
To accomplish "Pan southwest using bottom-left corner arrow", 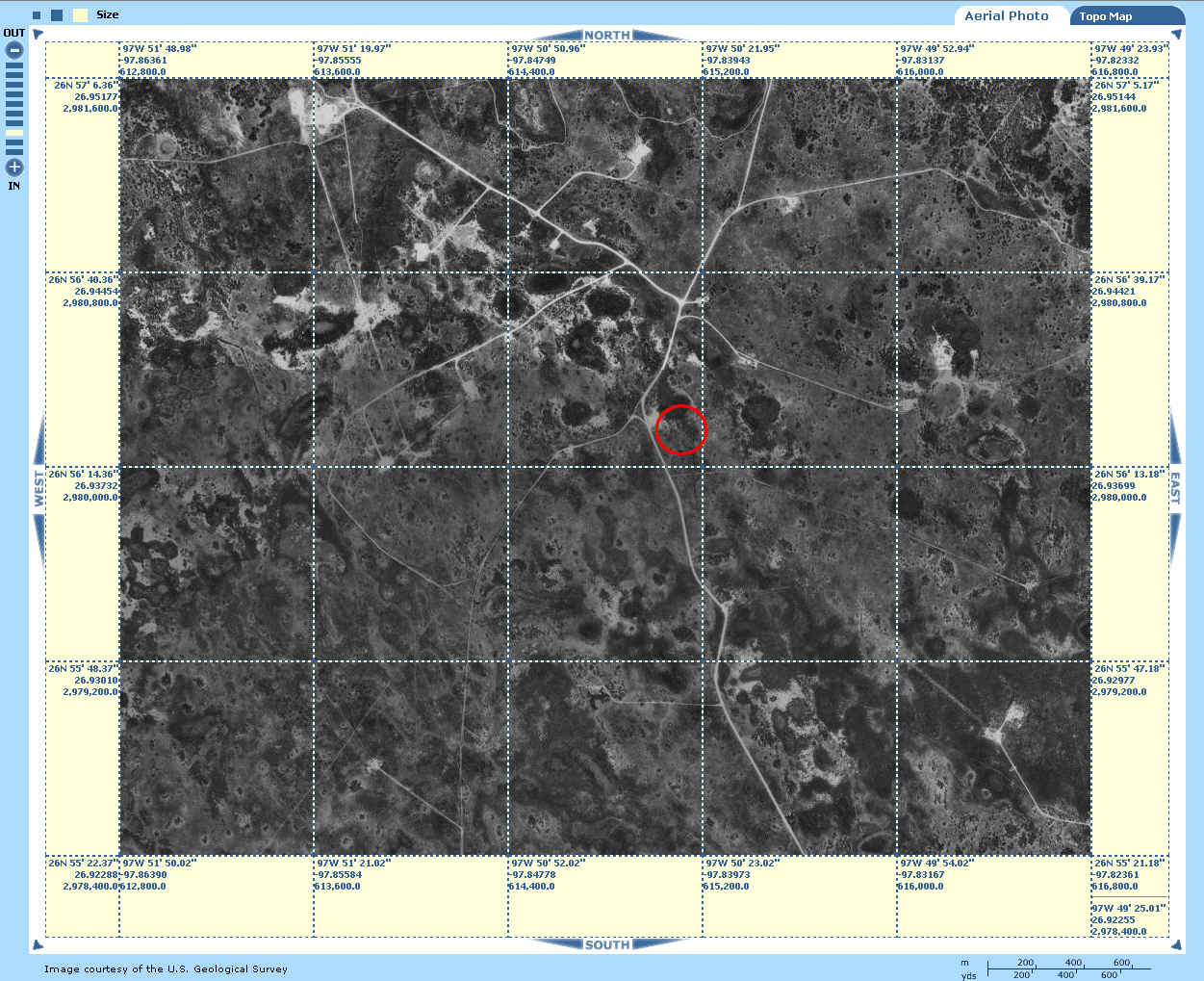I will [38, 944].
